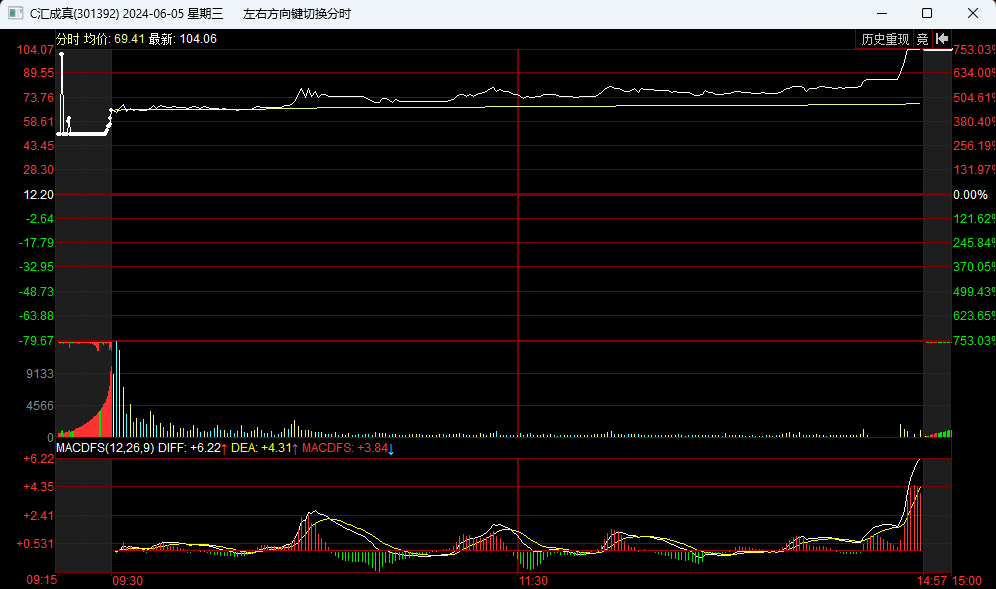Viewport: 996px width, 589px height.
Task: Click the 最新 104.06 latest price label
Action: click(x=183, y=39)
